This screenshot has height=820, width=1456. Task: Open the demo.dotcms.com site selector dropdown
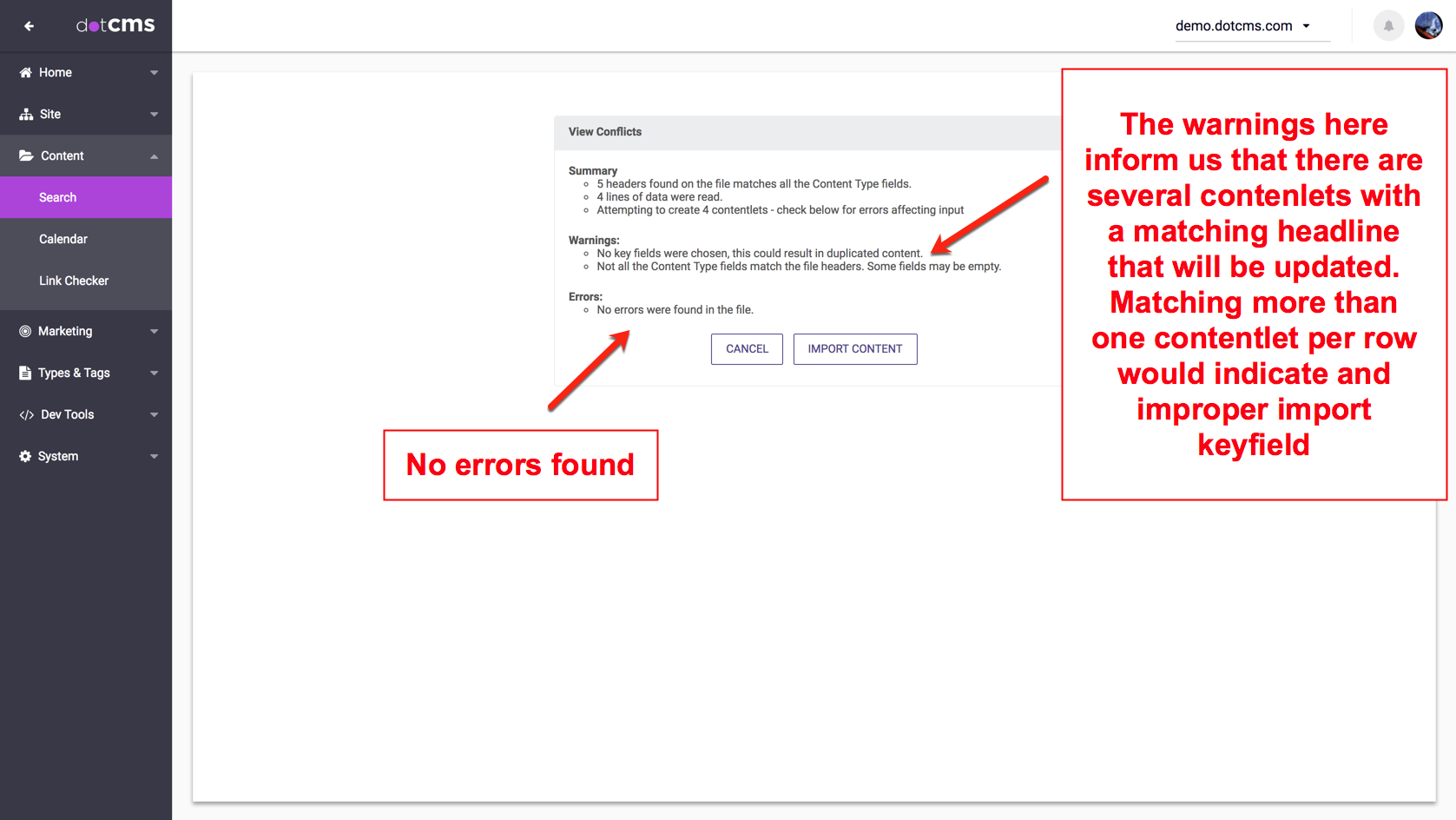pyautogui.click(x=1242, y=26)
